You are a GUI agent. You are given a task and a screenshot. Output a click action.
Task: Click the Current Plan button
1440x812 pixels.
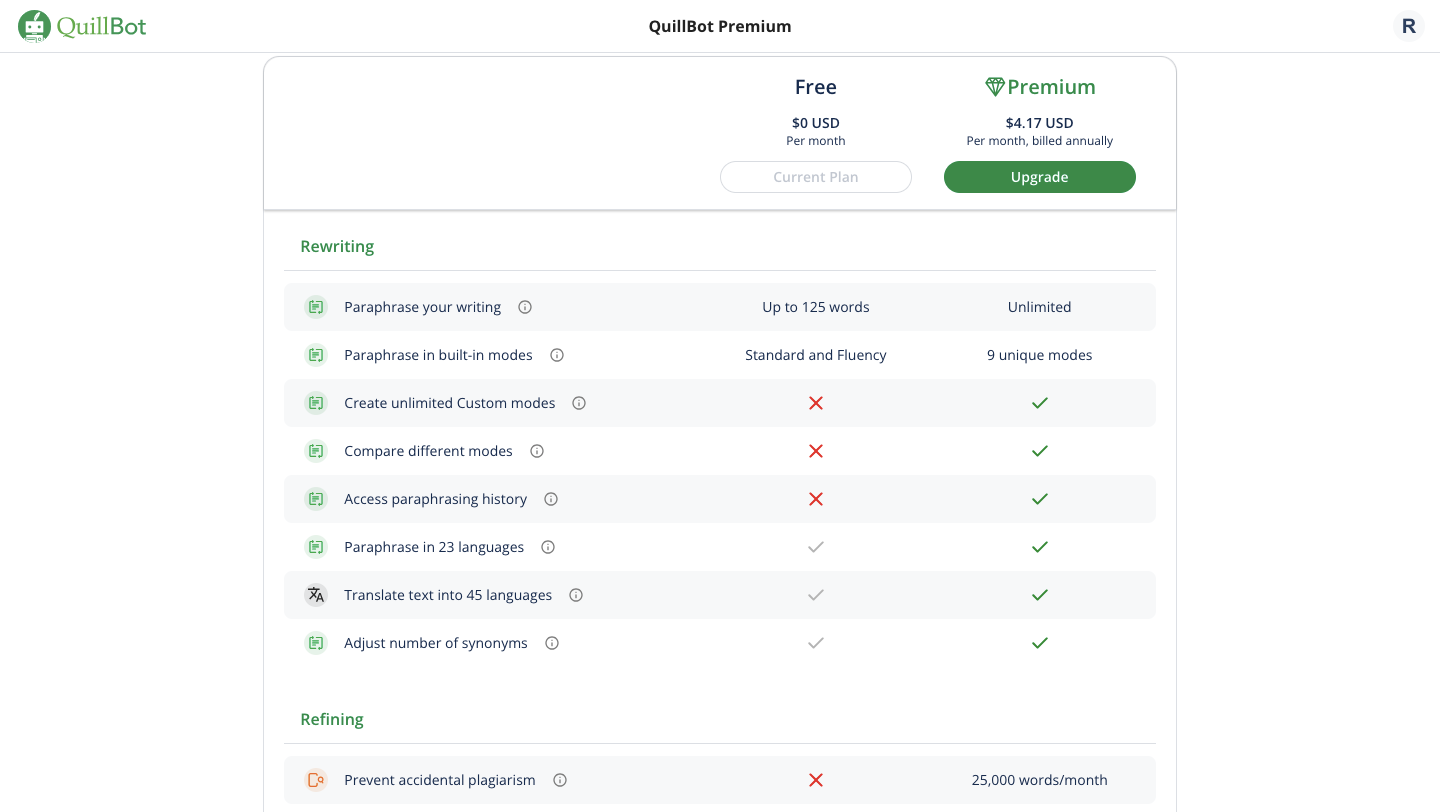click(x=816, y=177)
